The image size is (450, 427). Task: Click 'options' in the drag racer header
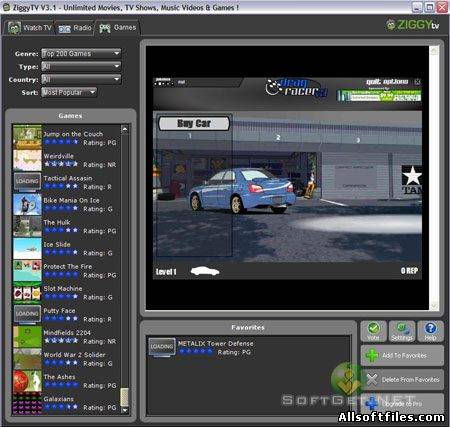[395, 82]
